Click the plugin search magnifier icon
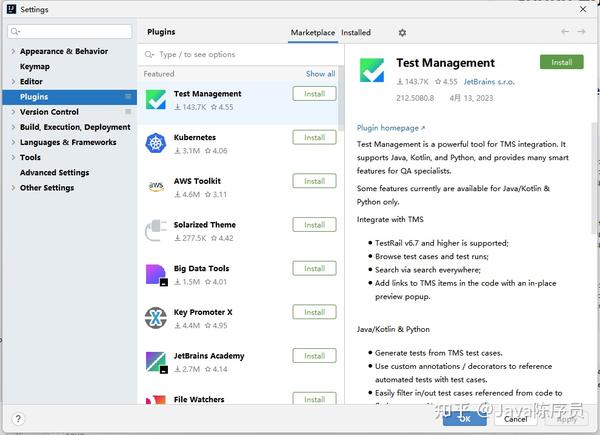Viewport: 600px width, 435px height. 149,55
